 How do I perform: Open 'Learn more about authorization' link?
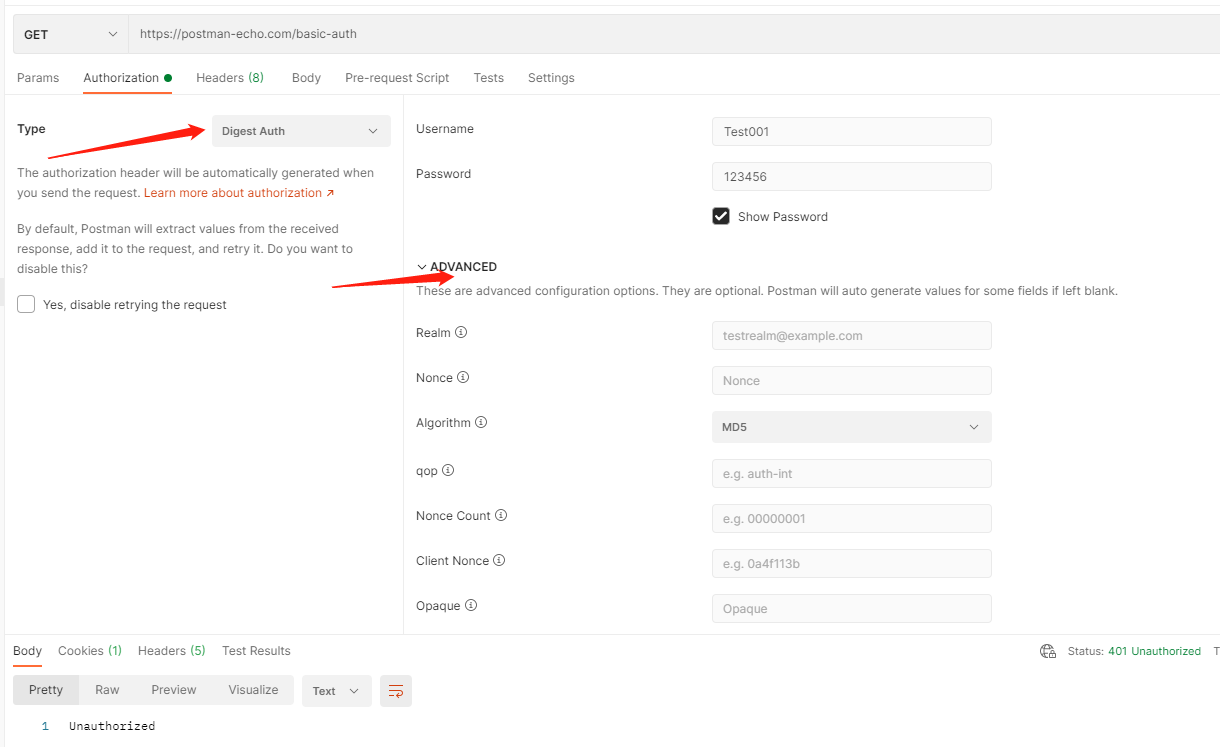coord(238,193)
